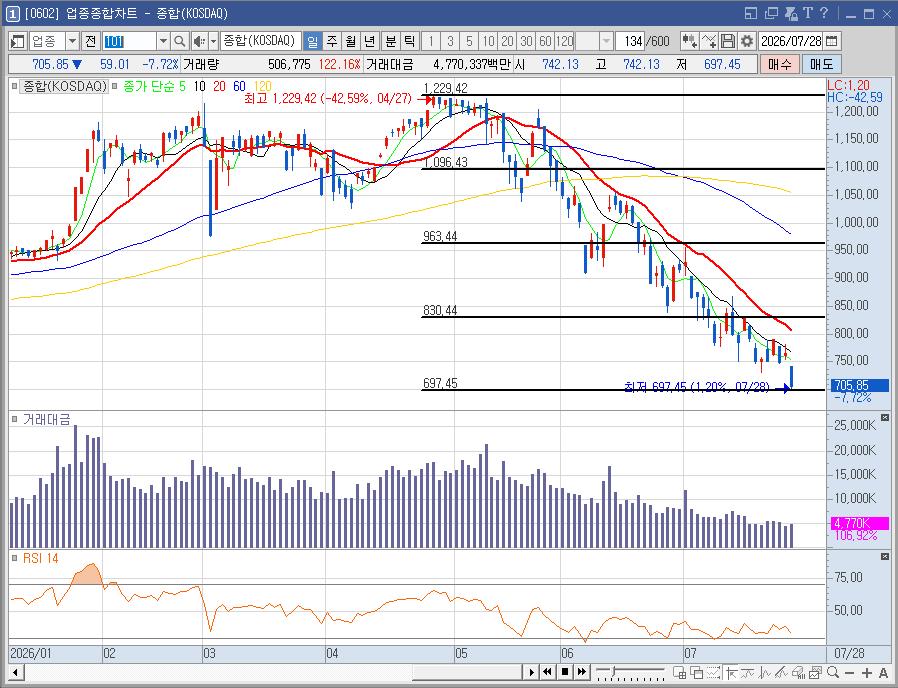Viewport: 898px width, 688px height.
Task: Select the 120 period interval button
Action: point(564,41)
